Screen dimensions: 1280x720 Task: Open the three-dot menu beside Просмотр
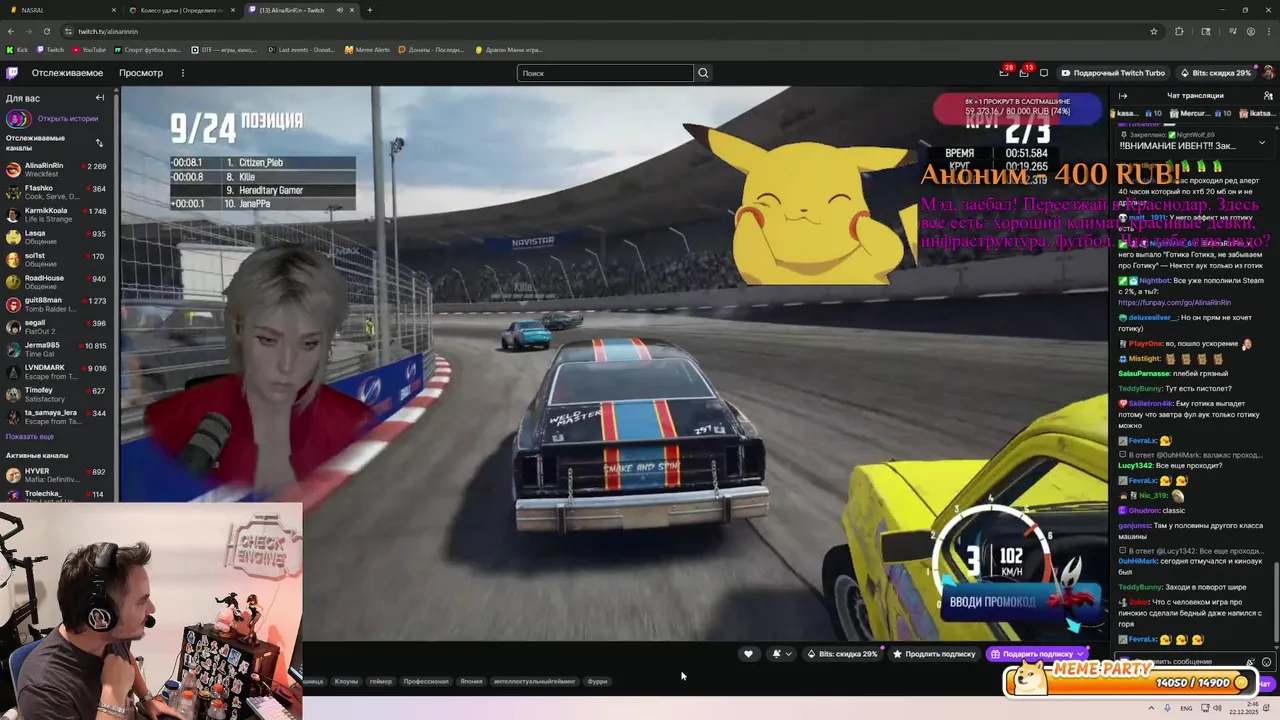tap(182, 73)
